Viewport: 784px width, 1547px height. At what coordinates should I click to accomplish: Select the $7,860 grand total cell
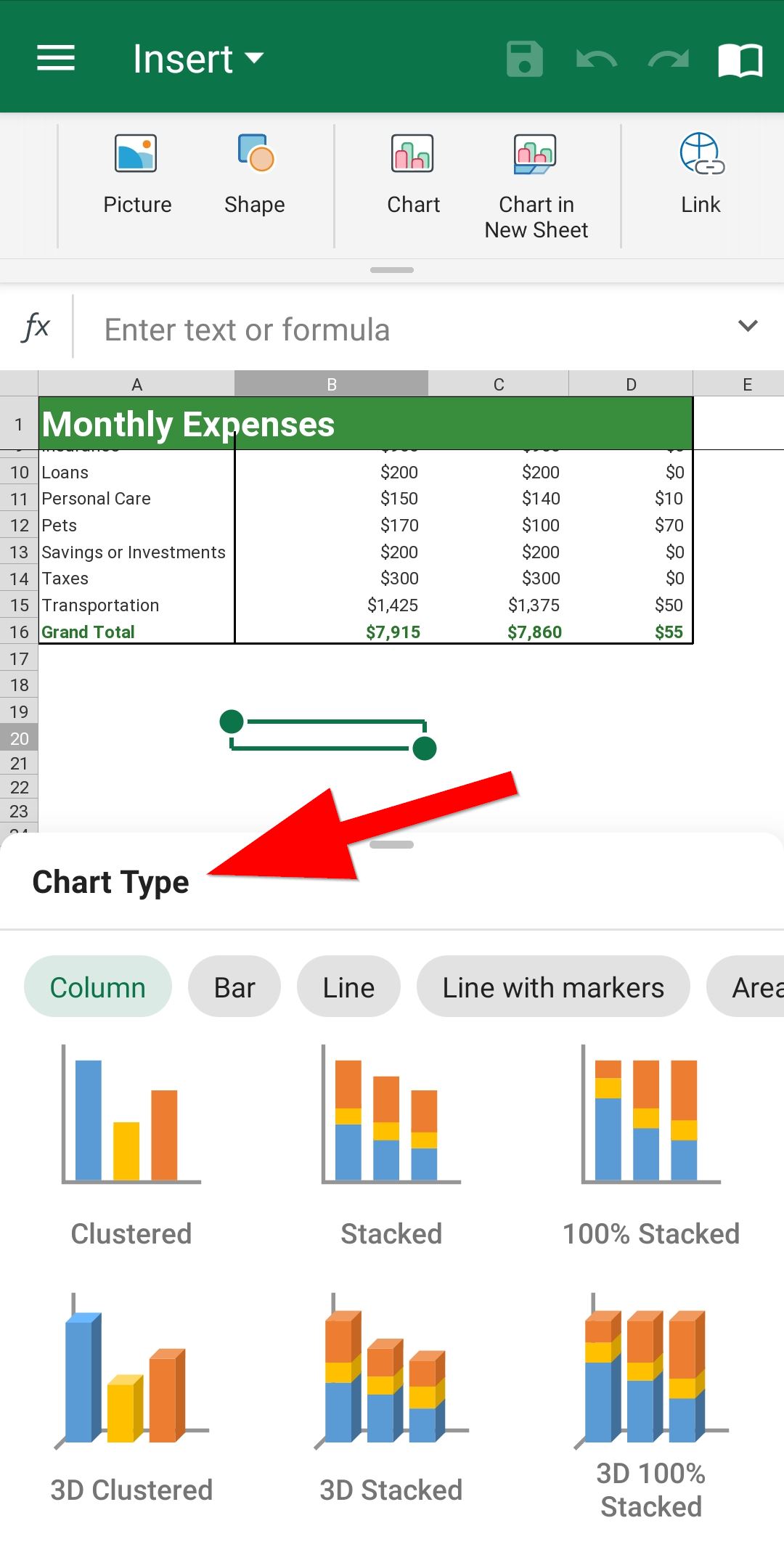pyautogui.click(x=499, y=632)
